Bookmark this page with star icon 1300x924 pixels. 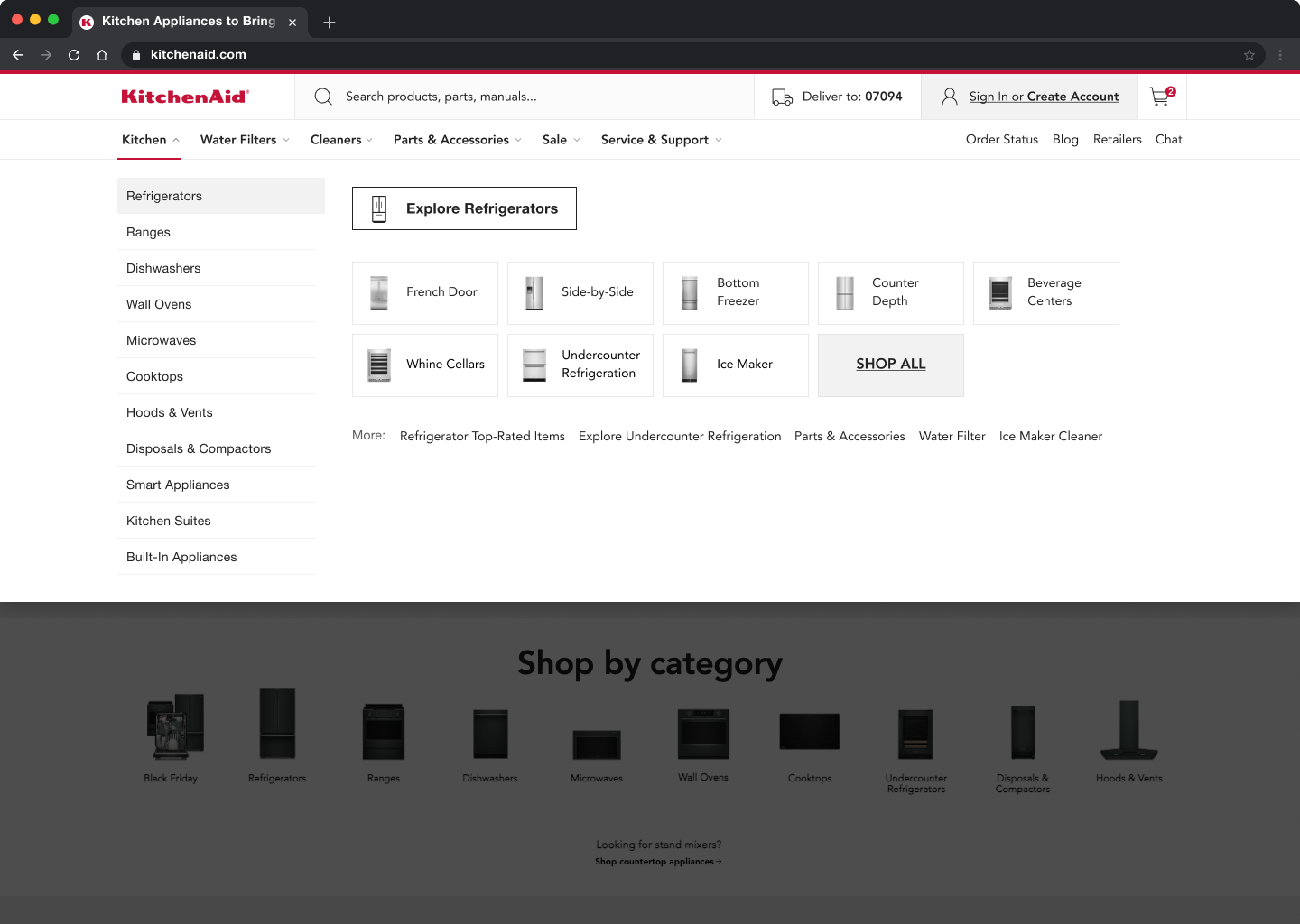tap(1249, 55)
